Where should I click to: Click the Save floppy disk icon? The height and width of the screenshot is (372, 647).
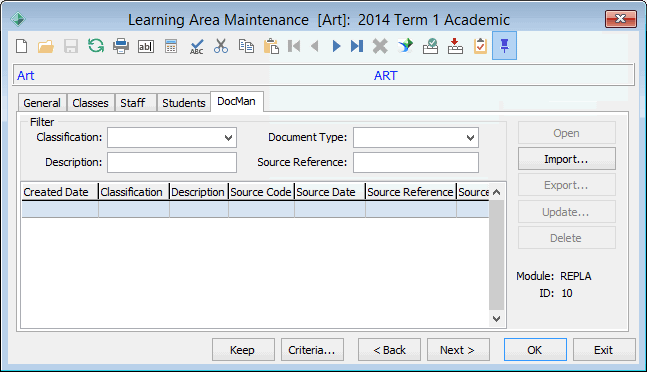pos(71,46)
